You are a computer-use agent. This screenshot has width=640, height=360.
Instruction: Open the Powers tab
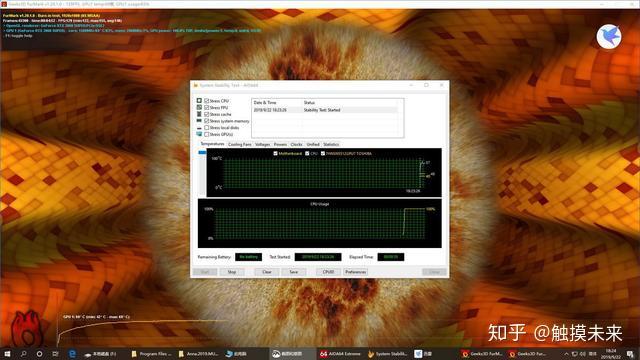[280, 144]
